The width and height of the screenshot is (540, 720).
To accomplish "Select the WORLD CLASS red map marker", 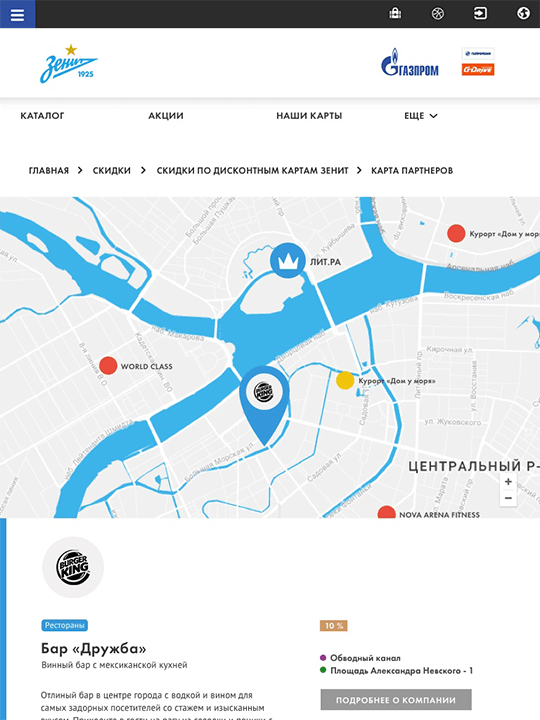I will 108,366.
